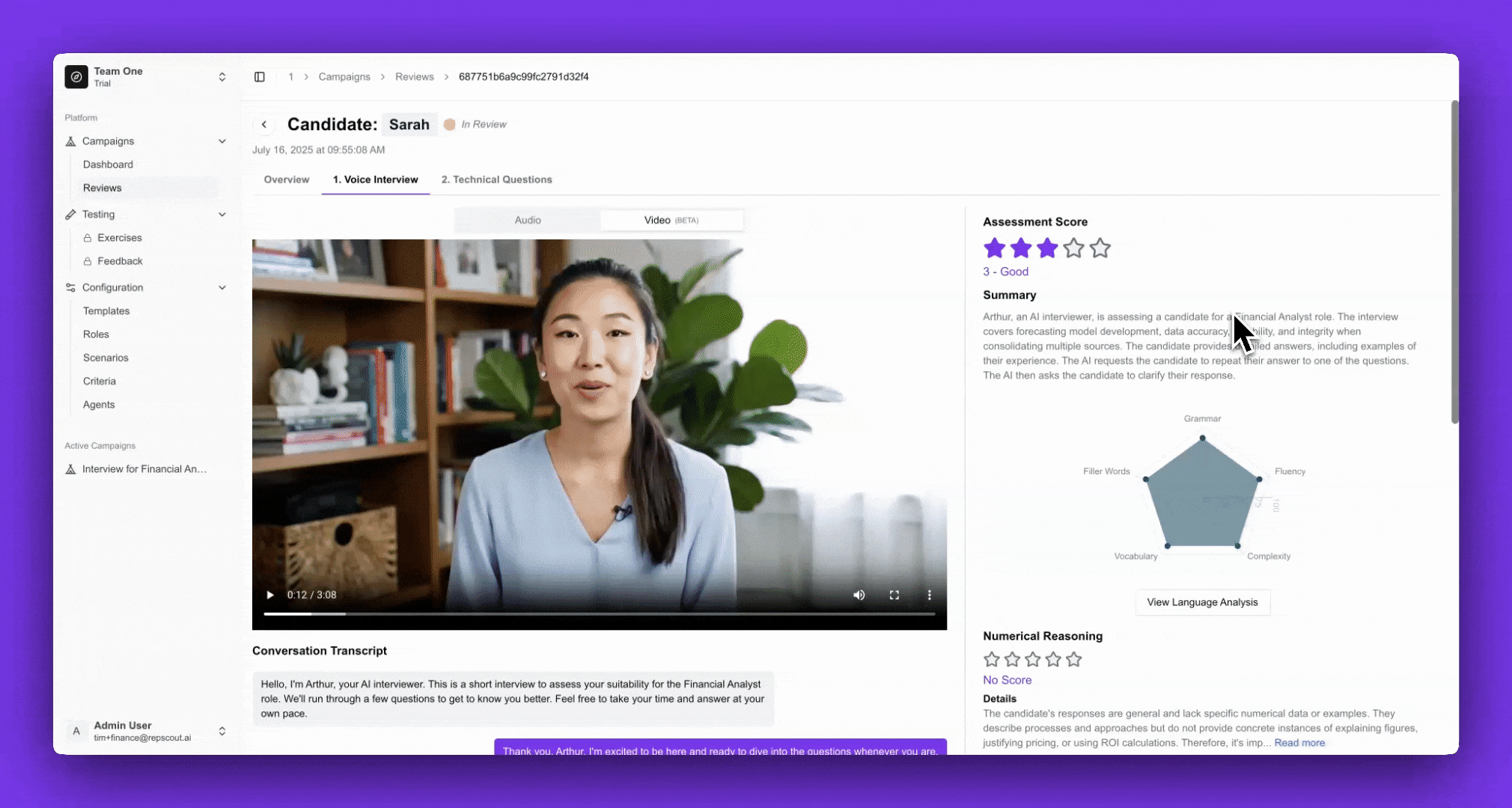The width and height of the screenshot is (1512, 808).
Task: Click the Campaigns flask icon in sidebar
Action: (x=70, y=141)
